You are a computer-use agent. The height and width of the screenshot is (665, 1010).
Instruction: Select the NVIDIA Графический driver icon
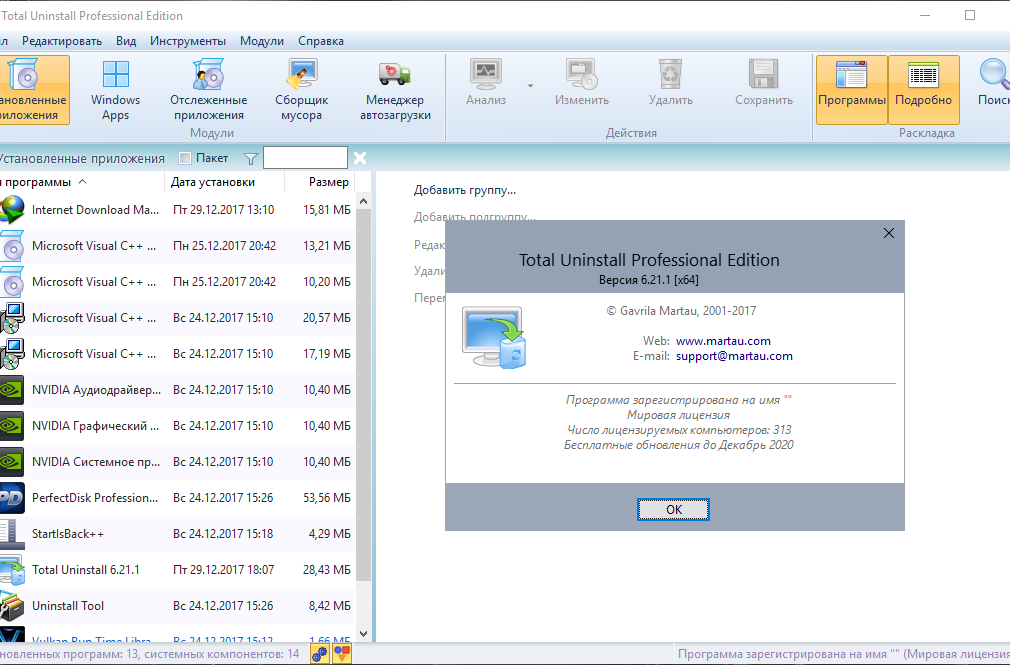tap(12, 426)
